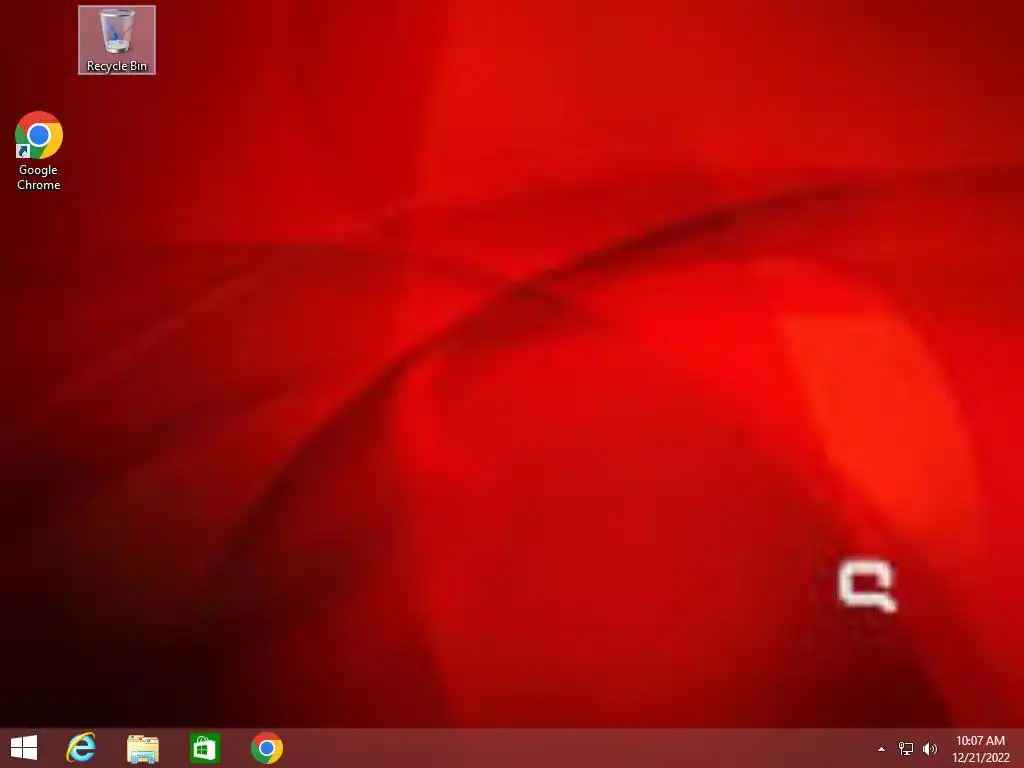1024x768 pixels.
Task: Launch Chrome from the taskbar
Action: tap(266, 748)
